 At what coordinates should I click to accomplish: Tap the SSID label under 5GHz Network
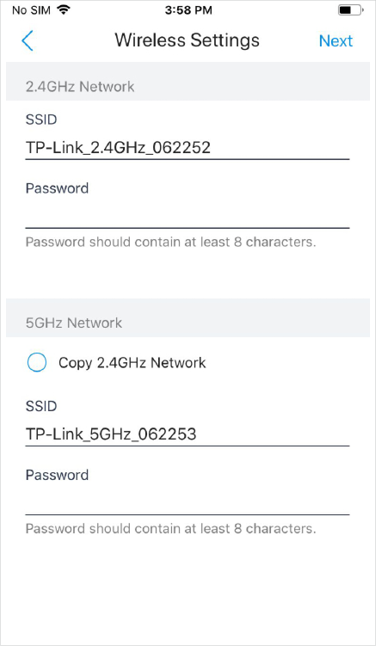(41, 407)
